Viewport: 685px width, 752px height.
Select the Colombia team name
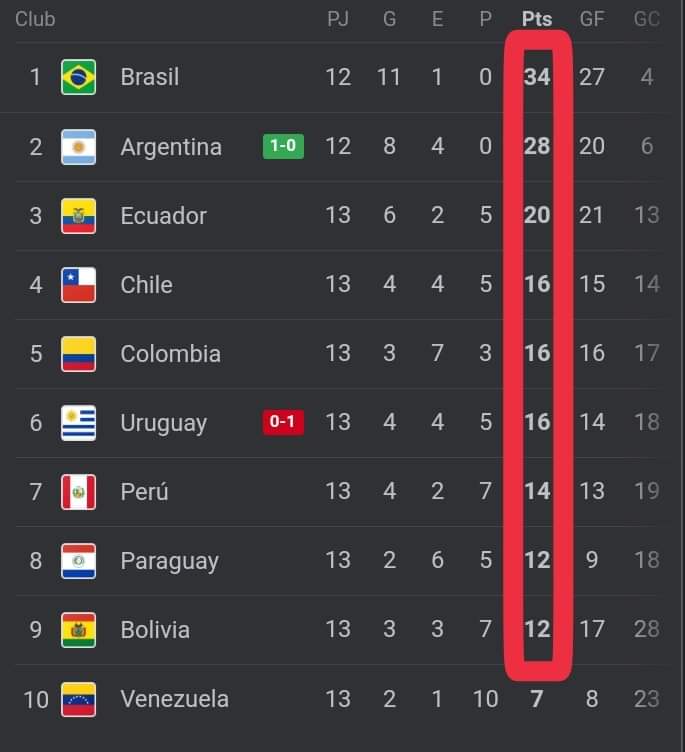pyautogui.click(x=170, y=353)
